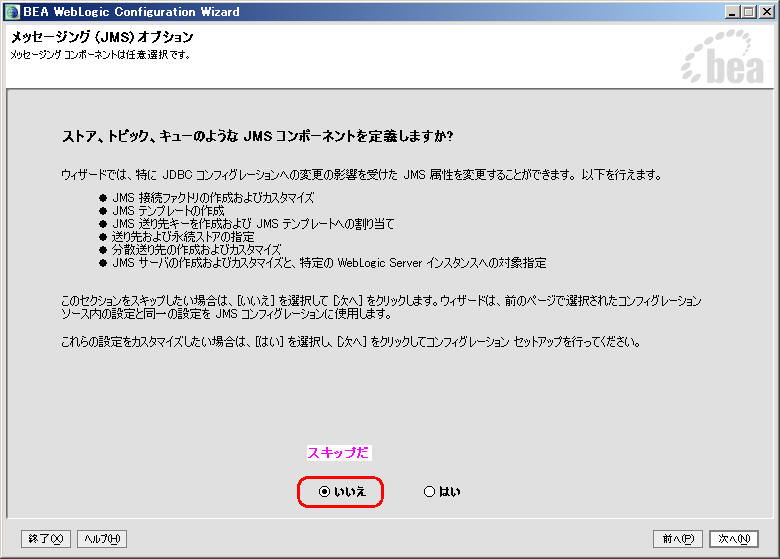Click the 分散送り先の作成 bullet item
The width and height of the screenshot is (780, 559).
pyautogui.click(x=196, y=250)
